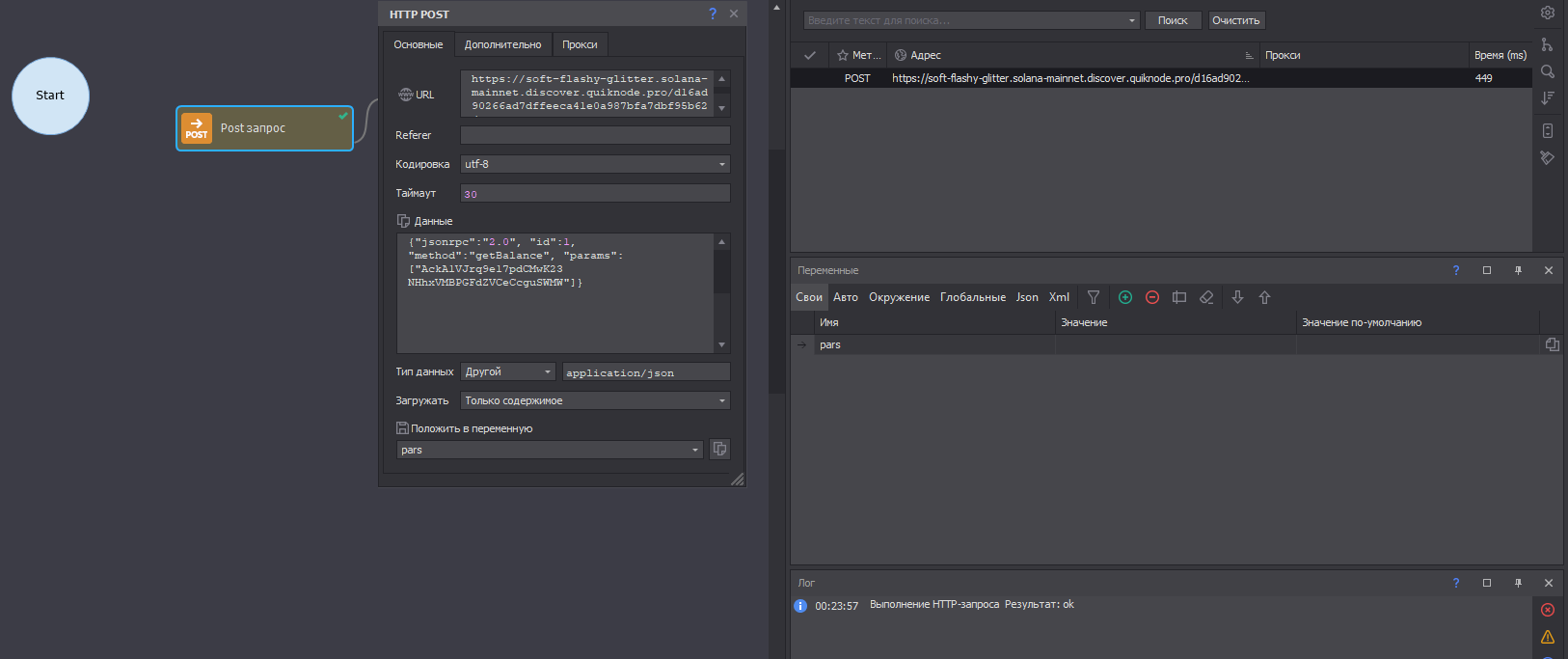Click the checkmark column header in traffic
This screenshot has height=659, width=1568.
[810, 55]
